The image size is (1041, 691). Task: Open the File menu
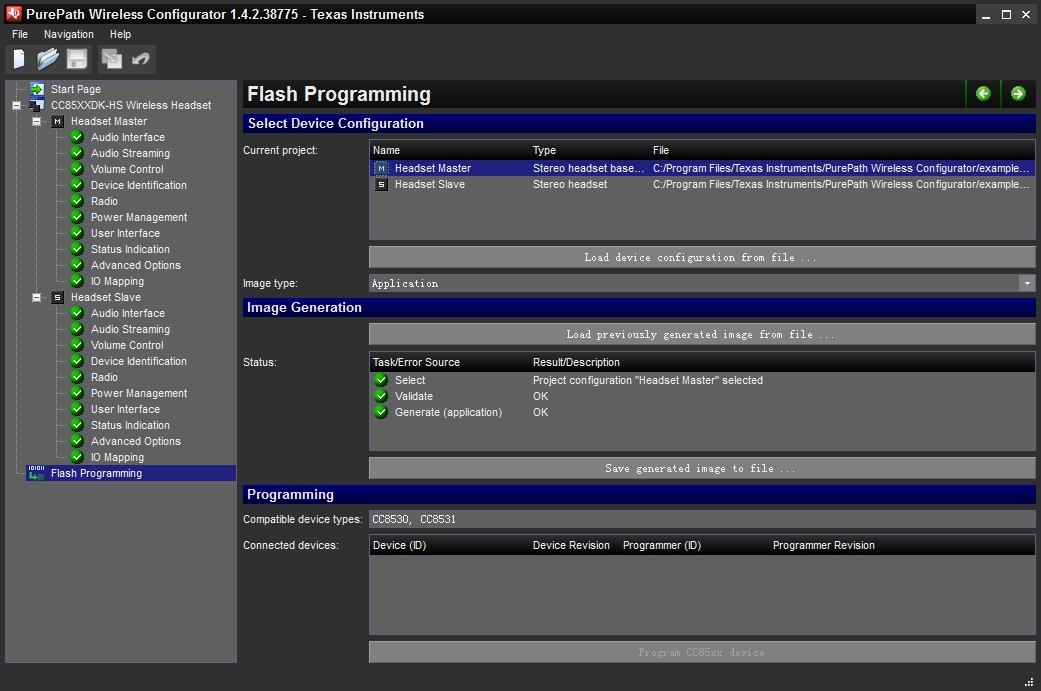click(x=20, y=35)
